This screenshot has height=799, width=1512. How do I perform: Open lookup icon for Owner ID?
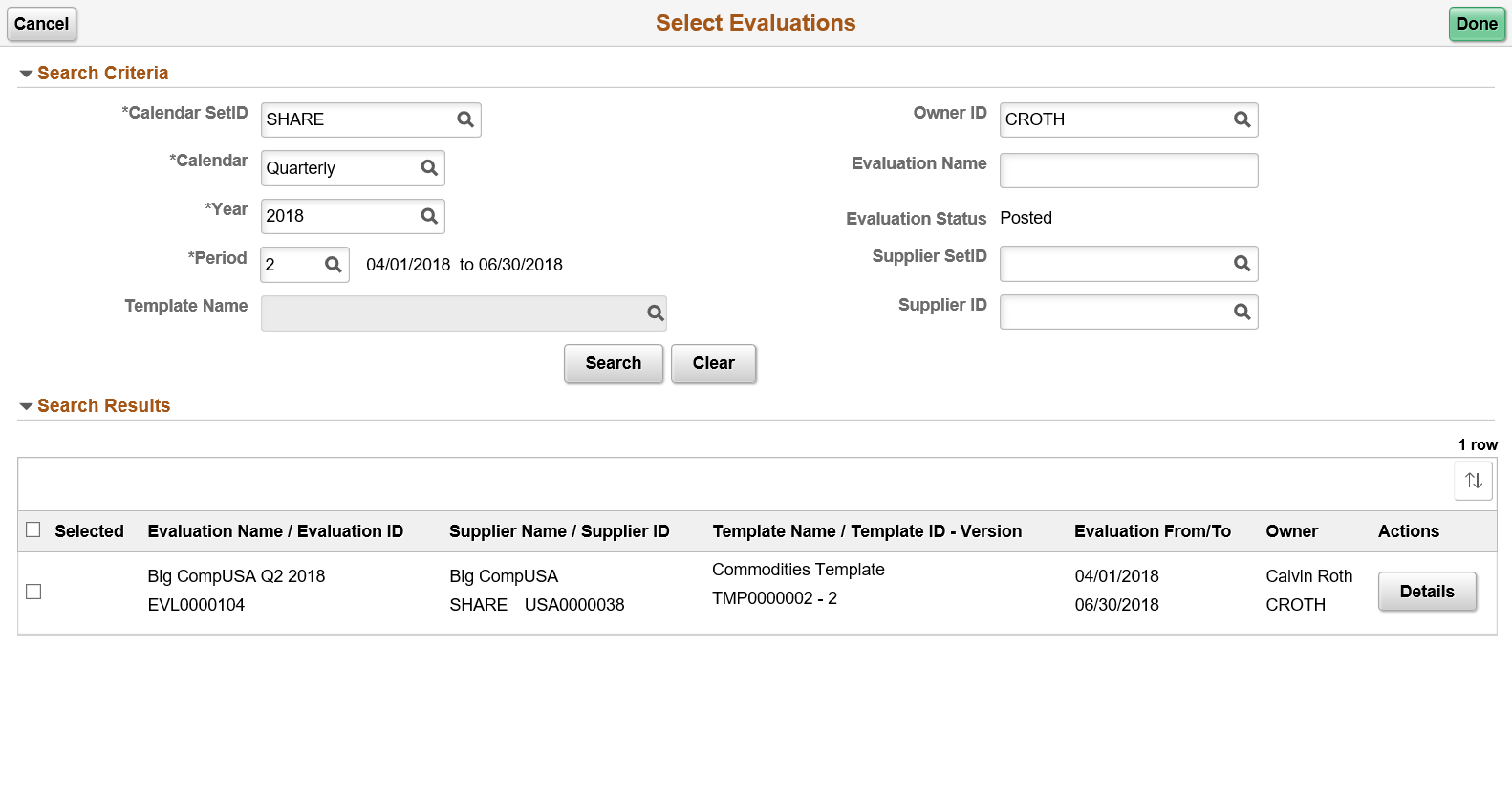(1242, 119)
